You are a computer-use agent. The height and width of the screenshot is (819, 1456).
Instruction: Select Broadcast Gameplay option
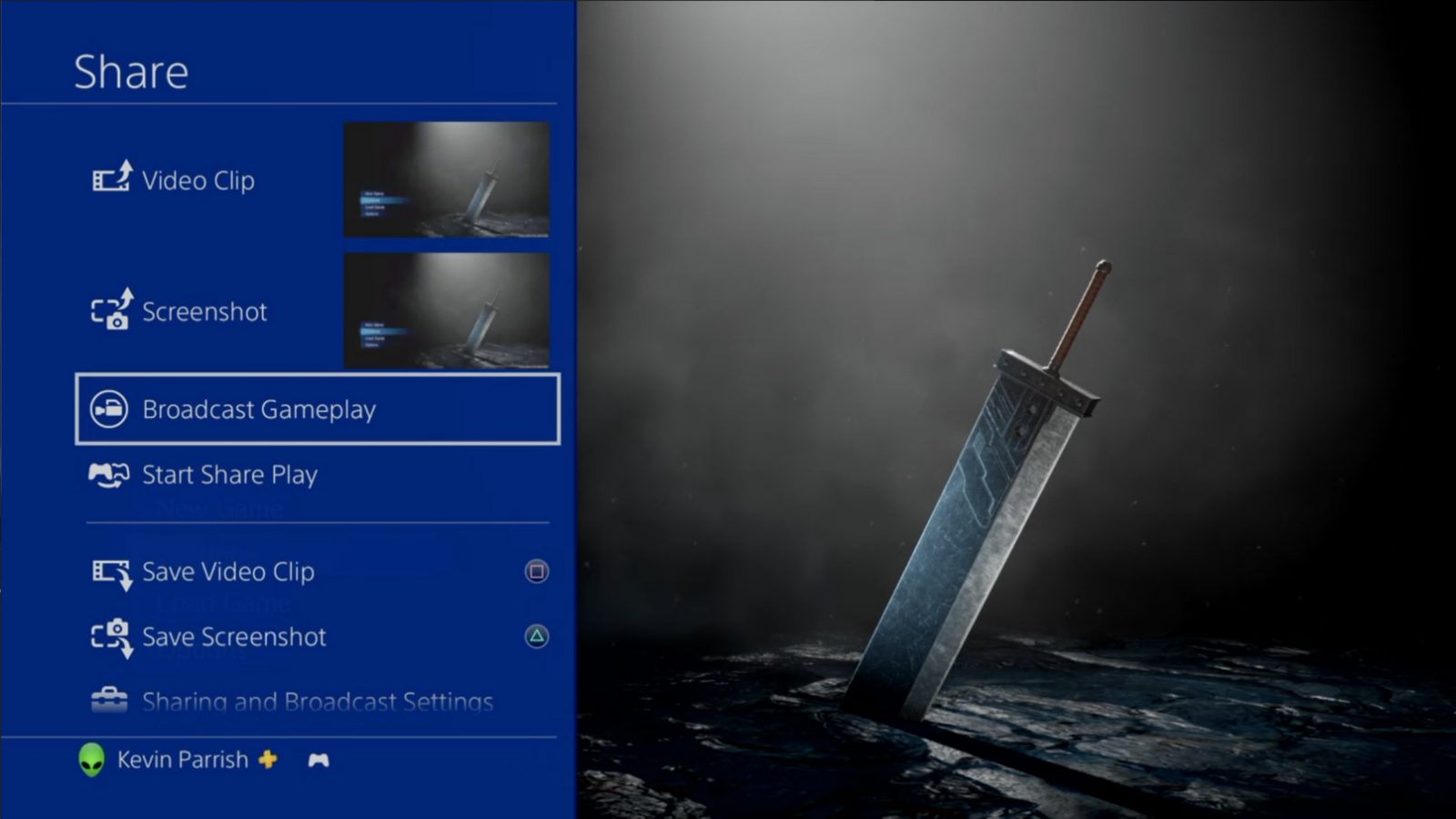[318, 409]
